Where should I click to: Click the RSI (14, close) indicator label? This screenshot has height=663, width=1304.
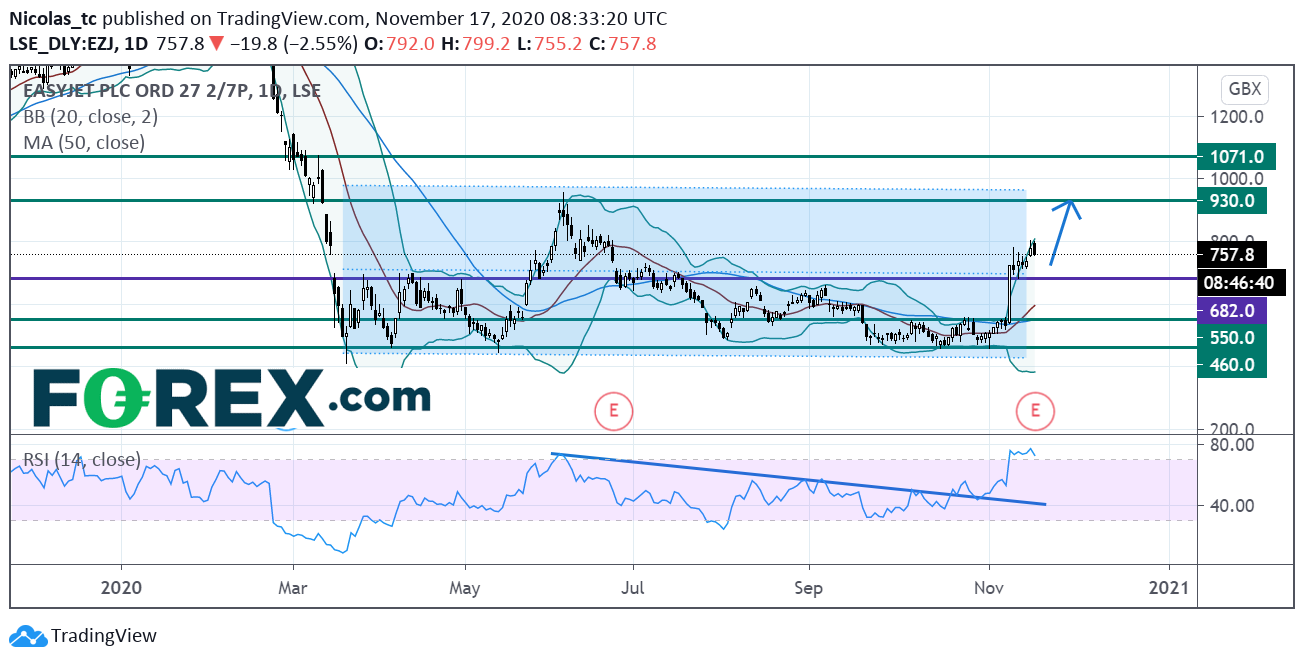(81, 461)
